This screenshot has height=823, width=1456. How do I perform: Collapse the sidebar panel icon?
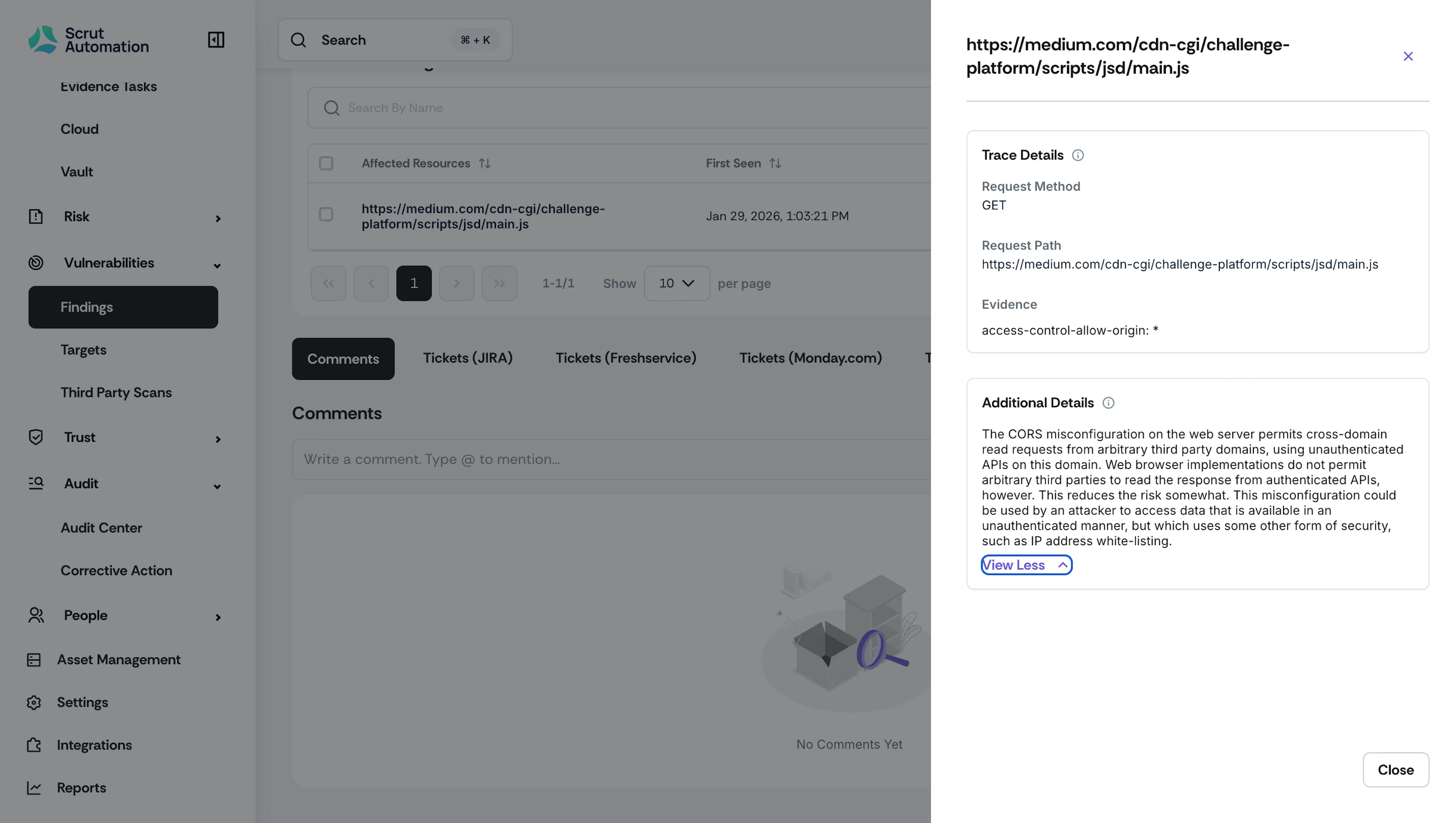pyautogui.click(x=216, y=39)
